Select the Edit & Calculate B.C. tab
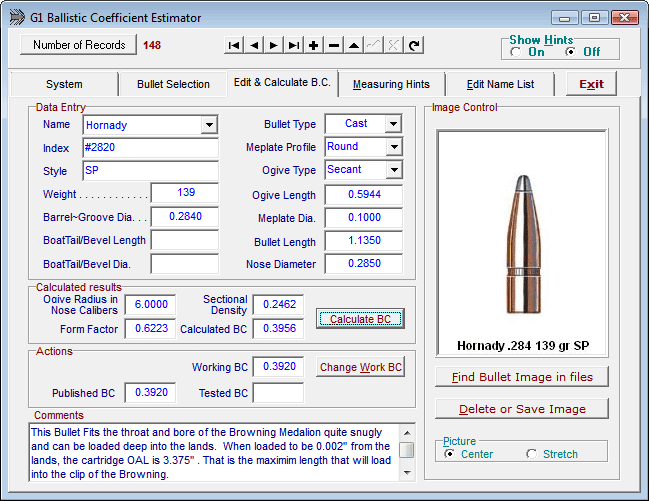This screenshot has width=649, height=501. [282, 82]
